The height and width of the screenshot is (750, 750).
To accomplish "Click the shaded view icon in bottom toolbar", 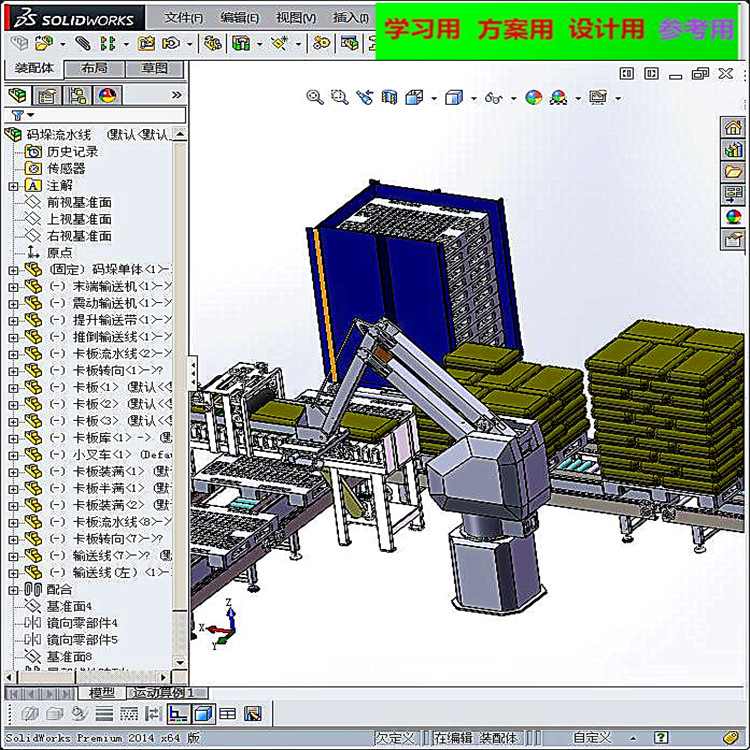I will [203, 715].
